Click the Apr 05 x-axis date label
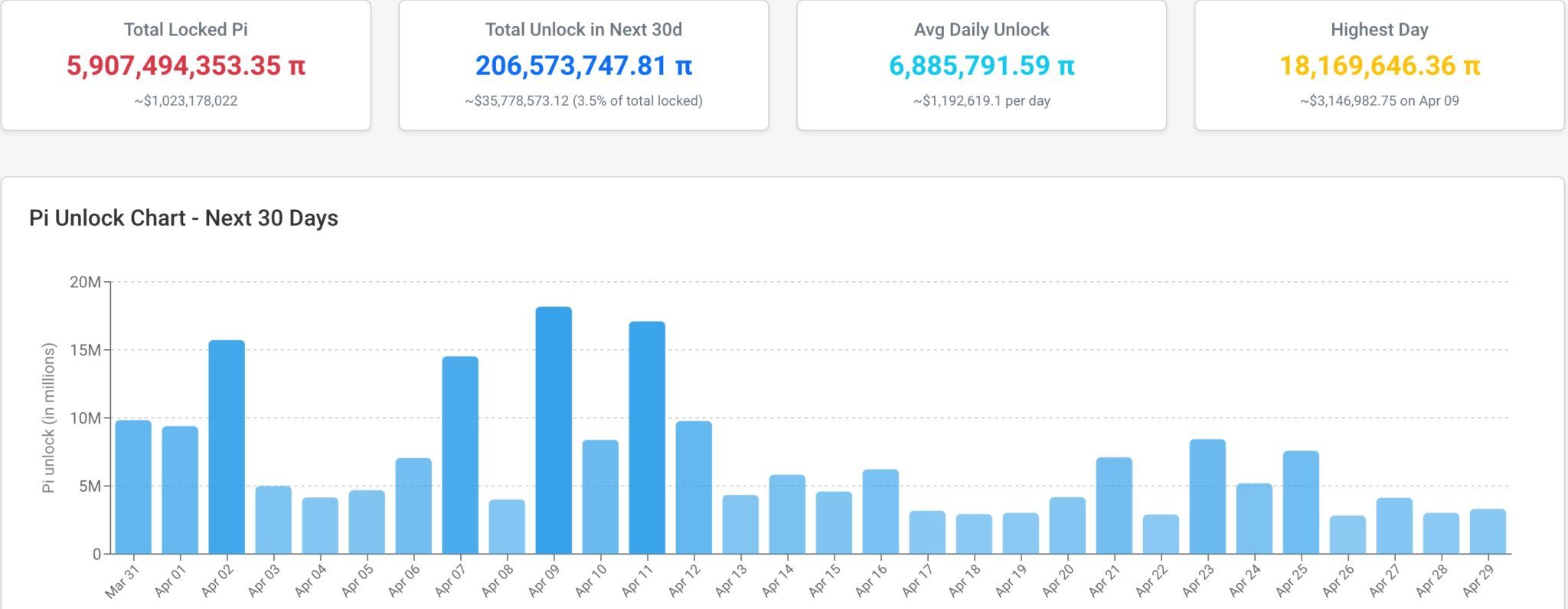Screen dimensions: 1568x609 tap(357, 581)
